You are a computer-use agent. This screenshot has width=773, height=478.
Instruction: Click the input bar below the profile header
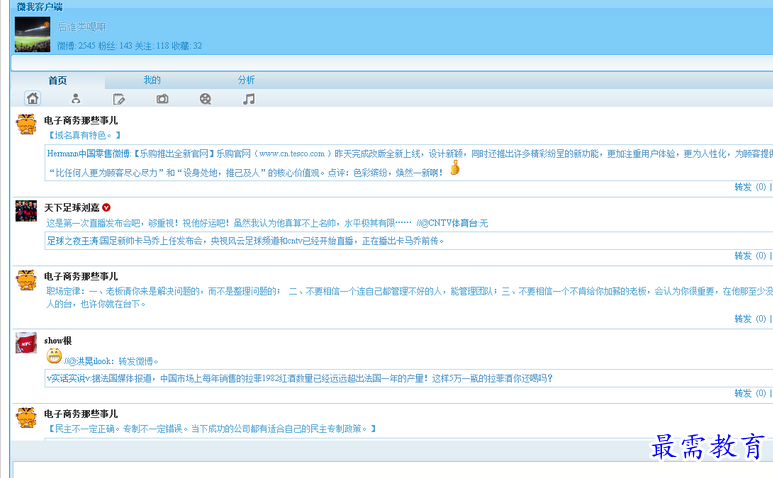coord(392,63)
